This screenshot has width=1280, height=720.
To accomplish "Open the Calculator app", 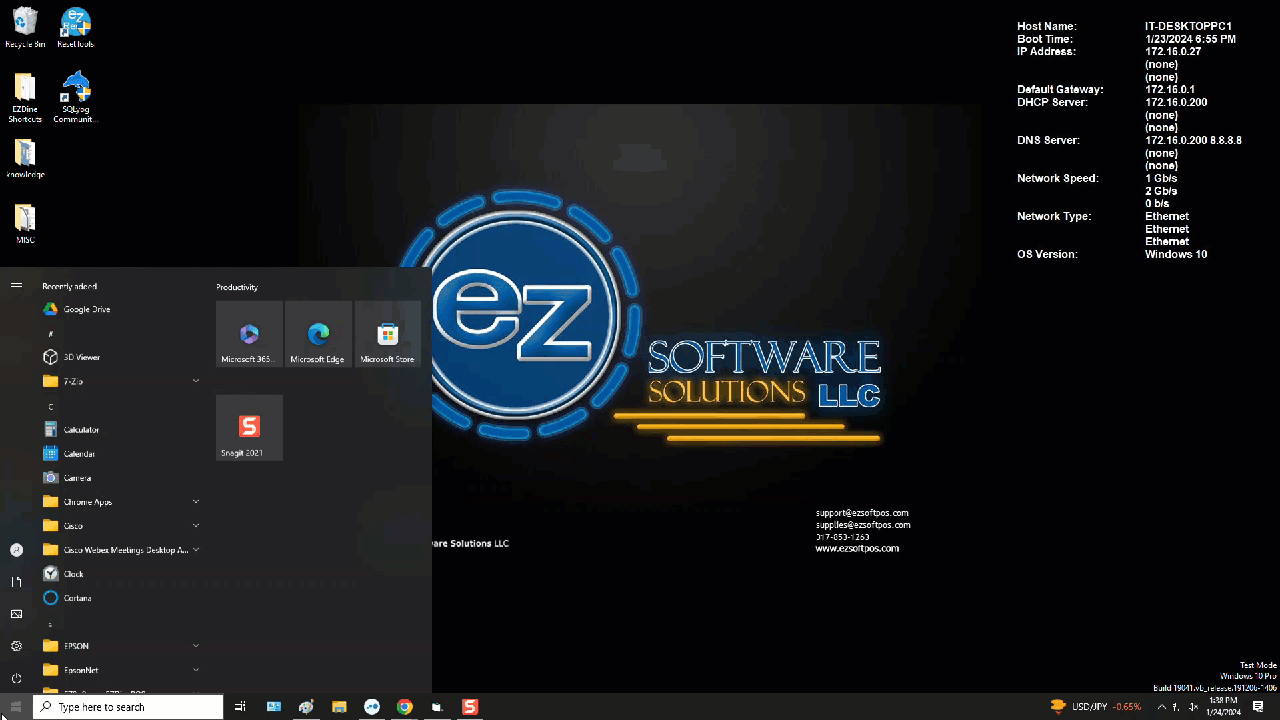I will pyautogui.click(x=120, y=429).
